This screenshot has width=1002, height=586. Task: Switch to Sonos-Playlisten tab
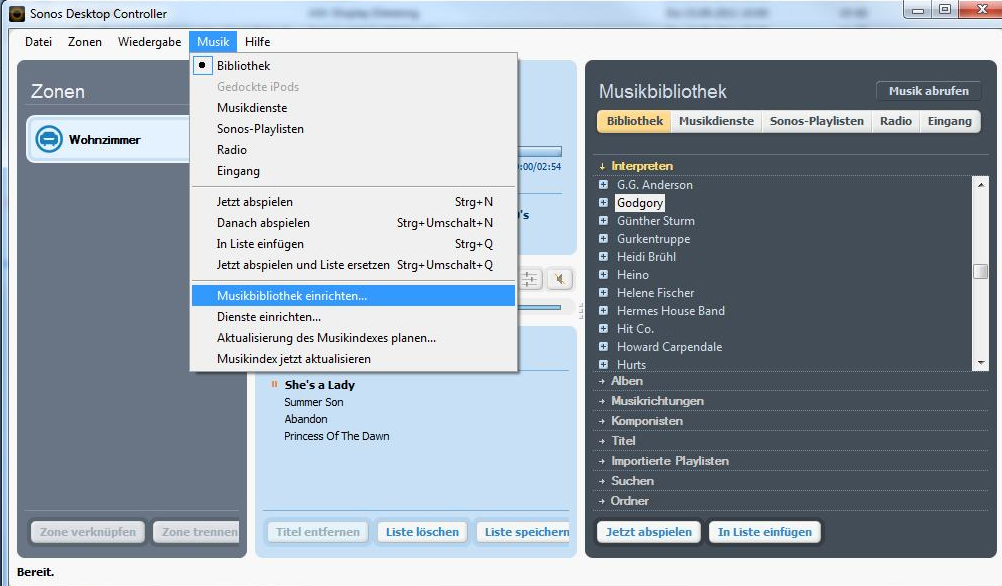pos(817,121)
